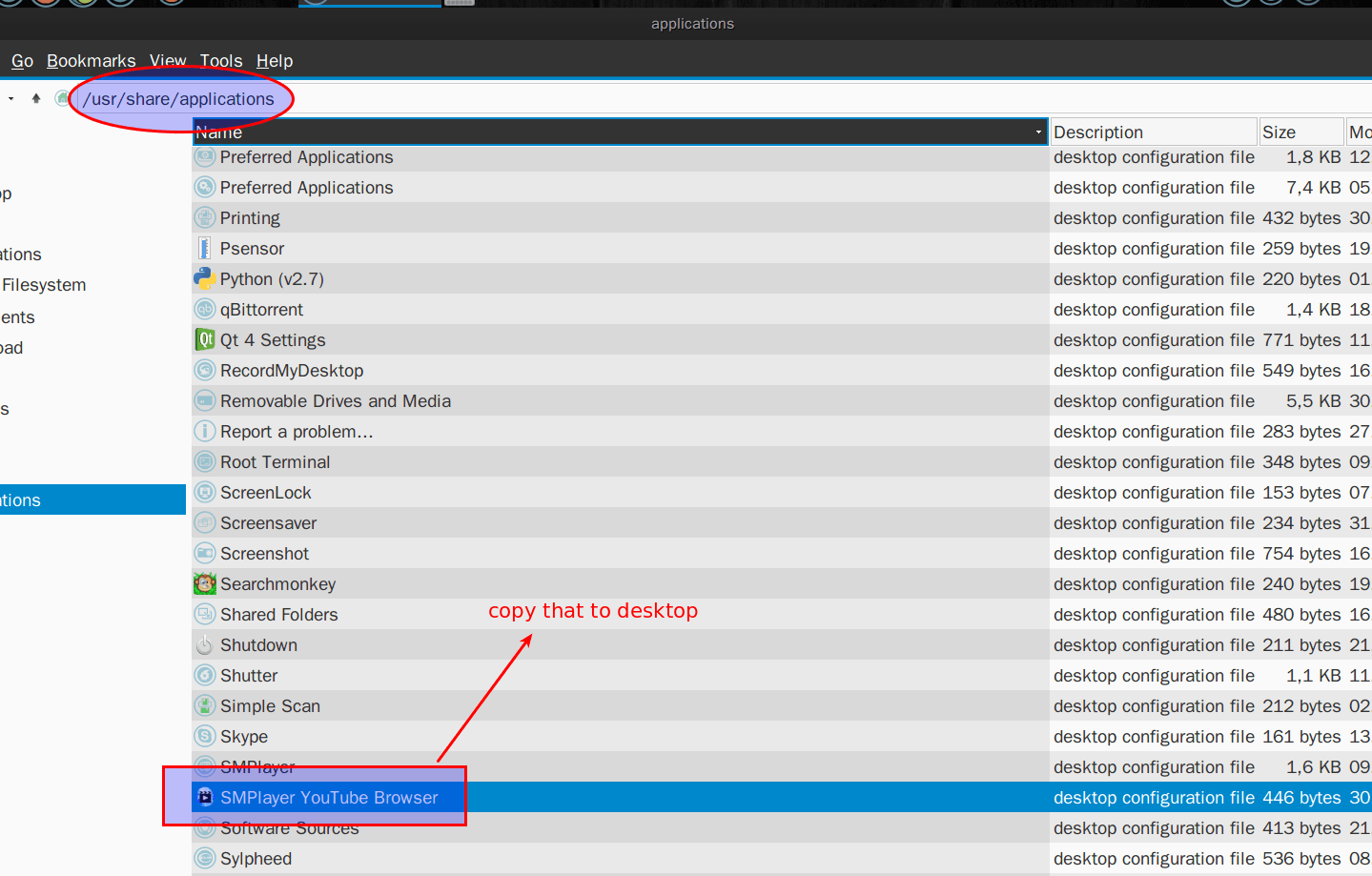Click the Shutter icon
This screenshot has width=1372, height=876.
click(x=204, y=676)
